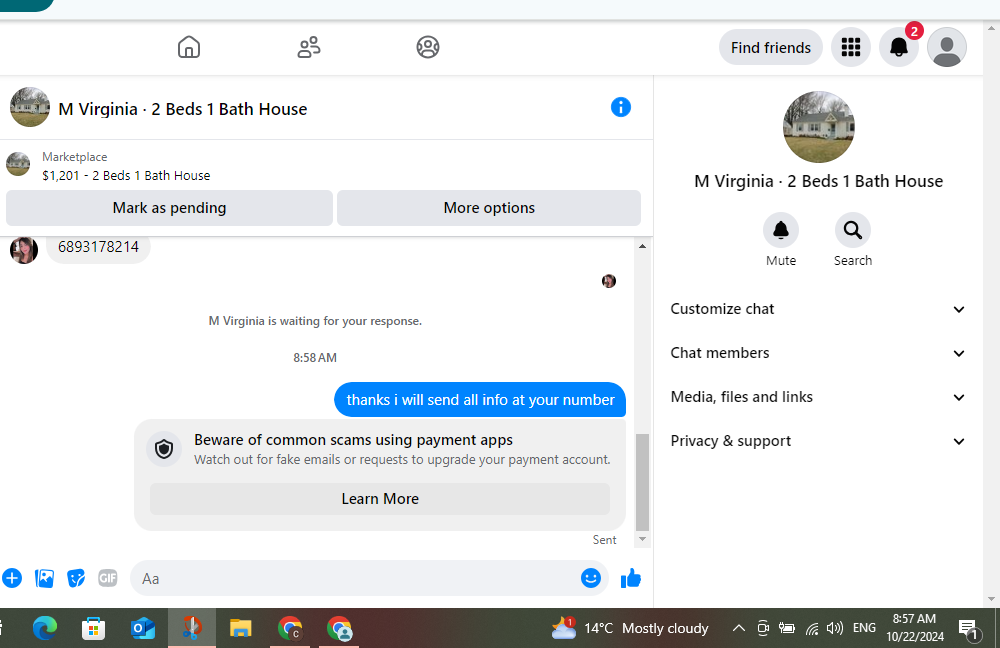
Task: Open the Facebook Home icon
Action: 189,47
